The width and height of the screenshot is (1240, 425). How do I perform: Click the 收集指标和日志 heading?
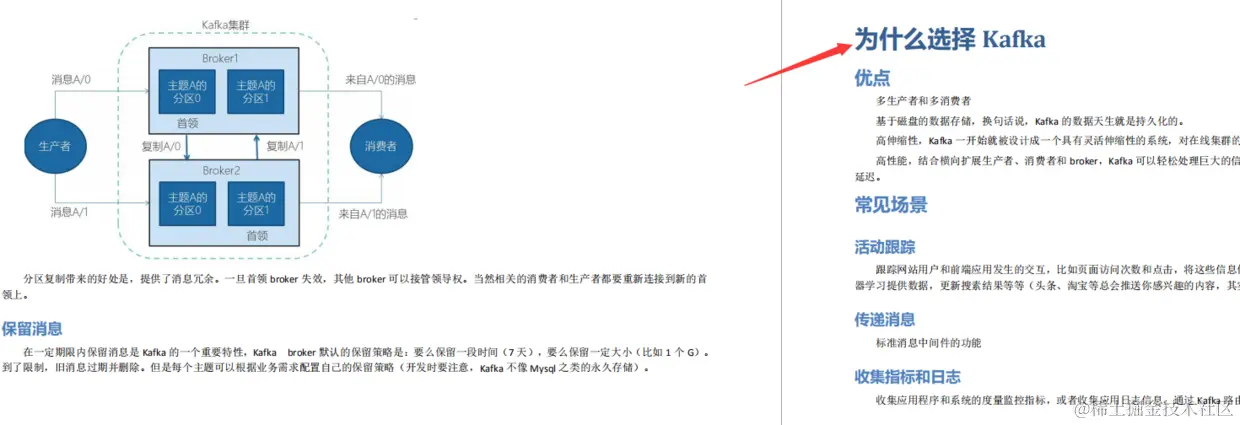coord(907,377)
